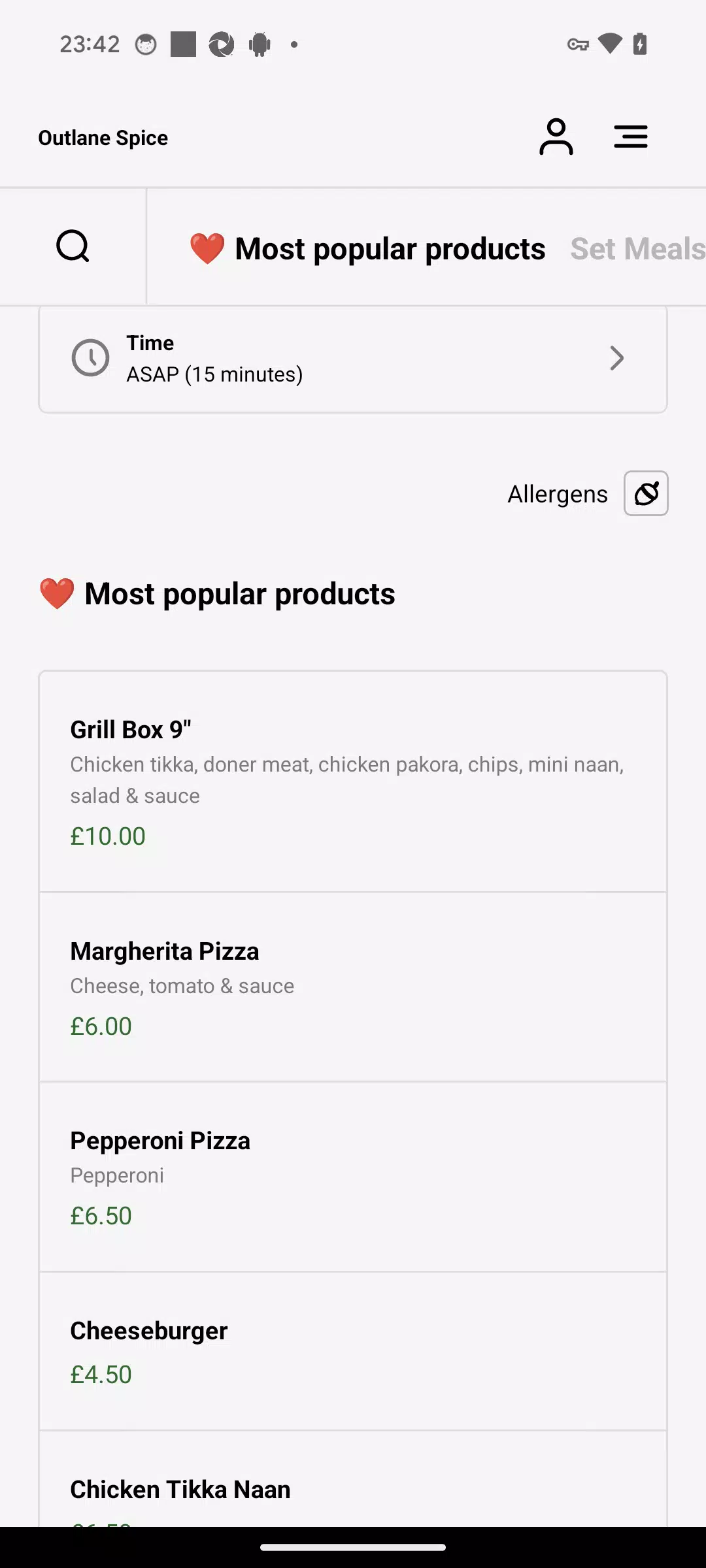
Task: Open the hamburger menu
Action: pos(630,137)
